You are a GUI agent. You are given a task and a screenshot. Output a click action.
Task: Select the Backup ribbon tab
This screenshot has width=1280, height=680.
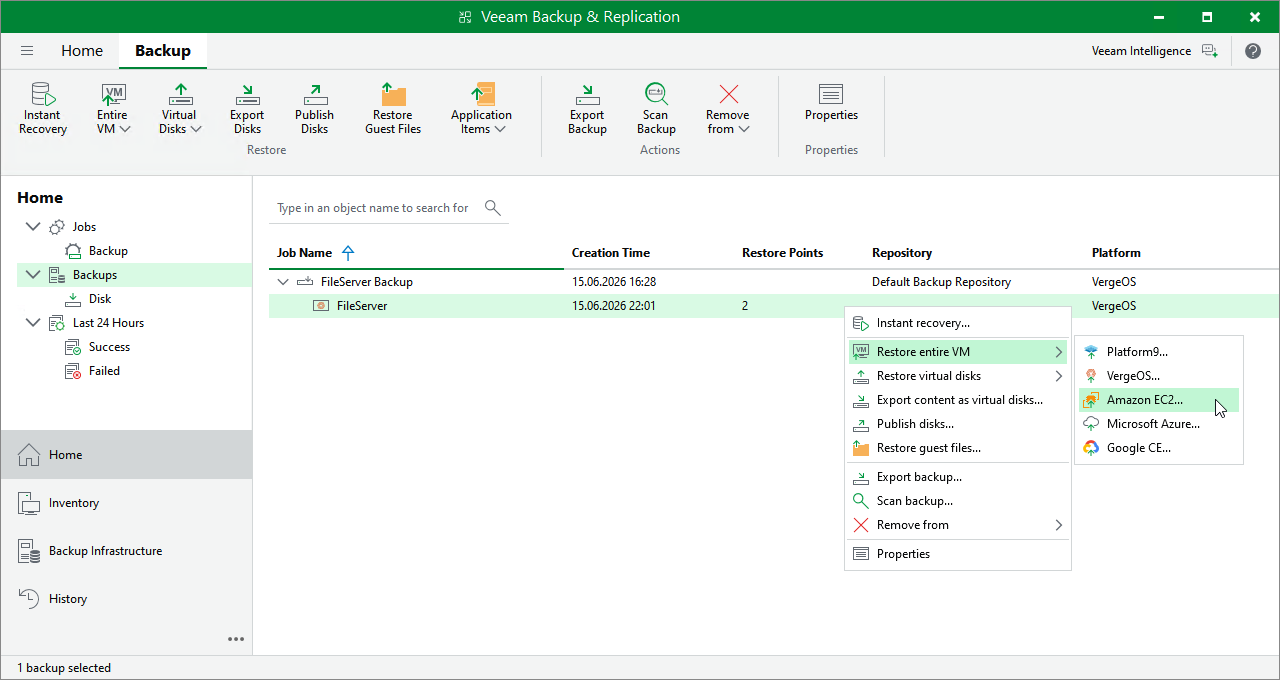point(163,51)
